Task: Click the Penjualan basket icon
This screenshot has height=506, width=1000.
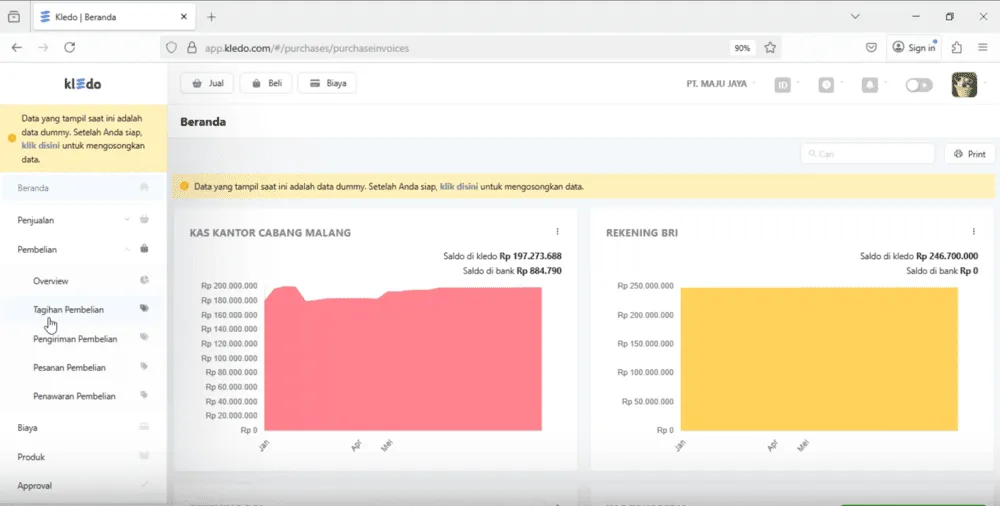Action: pyautogui.click(x=144, y=220)
